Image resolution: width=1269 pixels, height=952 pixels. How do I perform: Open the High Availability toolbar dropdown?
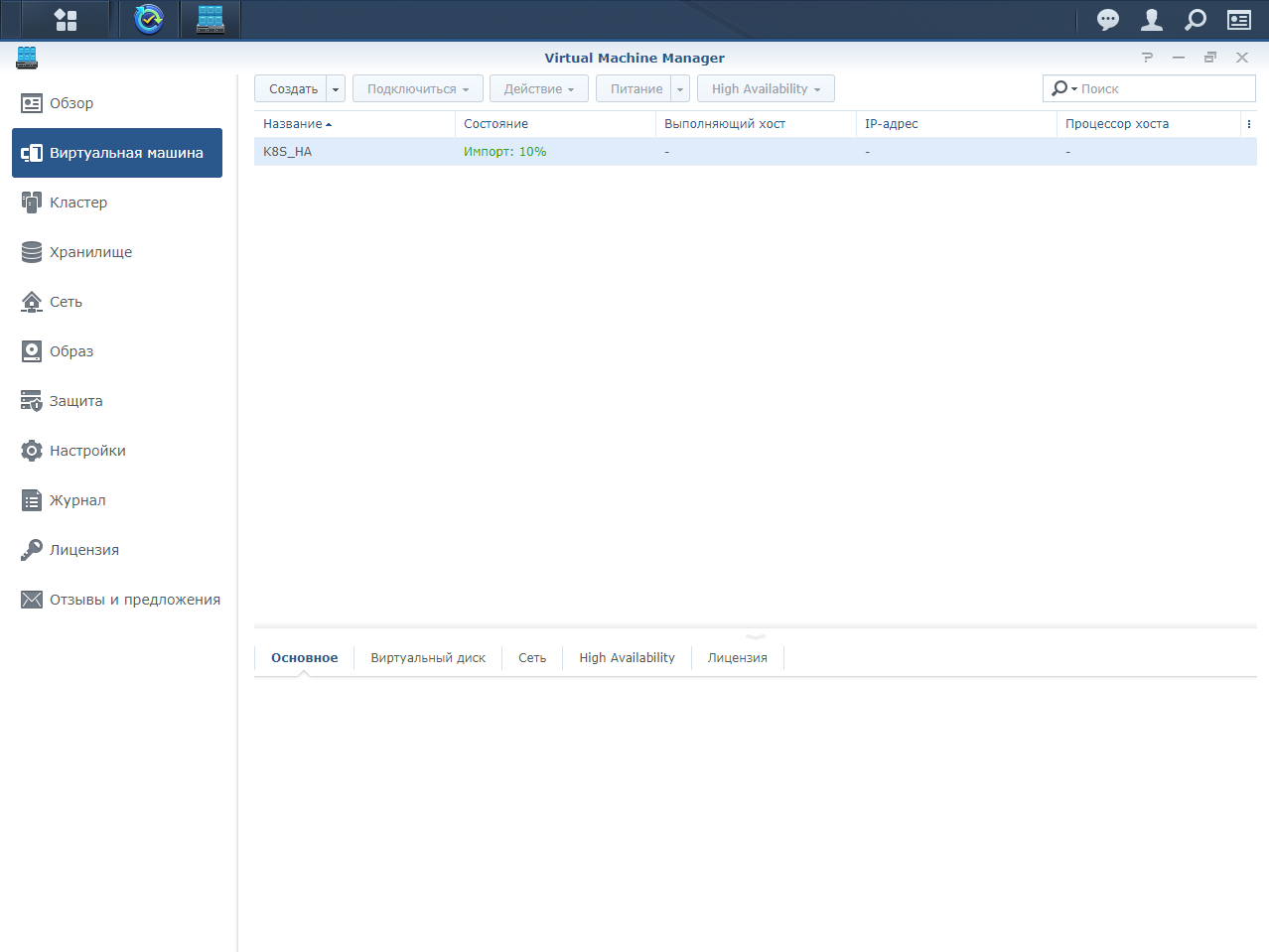pyautogui.click(x=766, y=88)
